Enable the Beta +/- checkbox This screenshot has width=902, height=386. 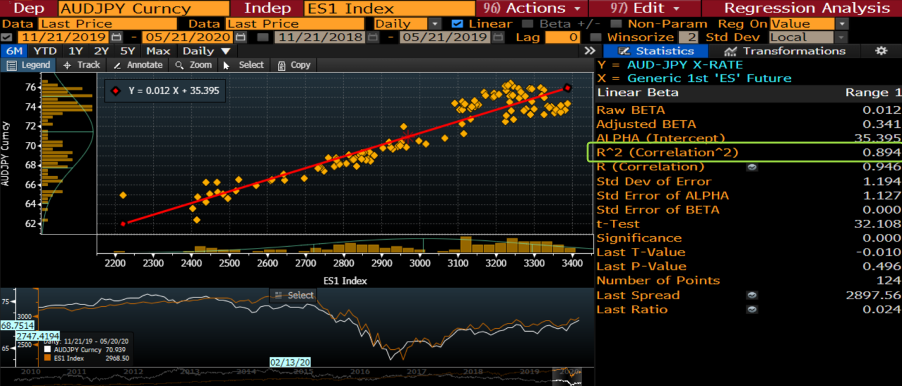527,24
